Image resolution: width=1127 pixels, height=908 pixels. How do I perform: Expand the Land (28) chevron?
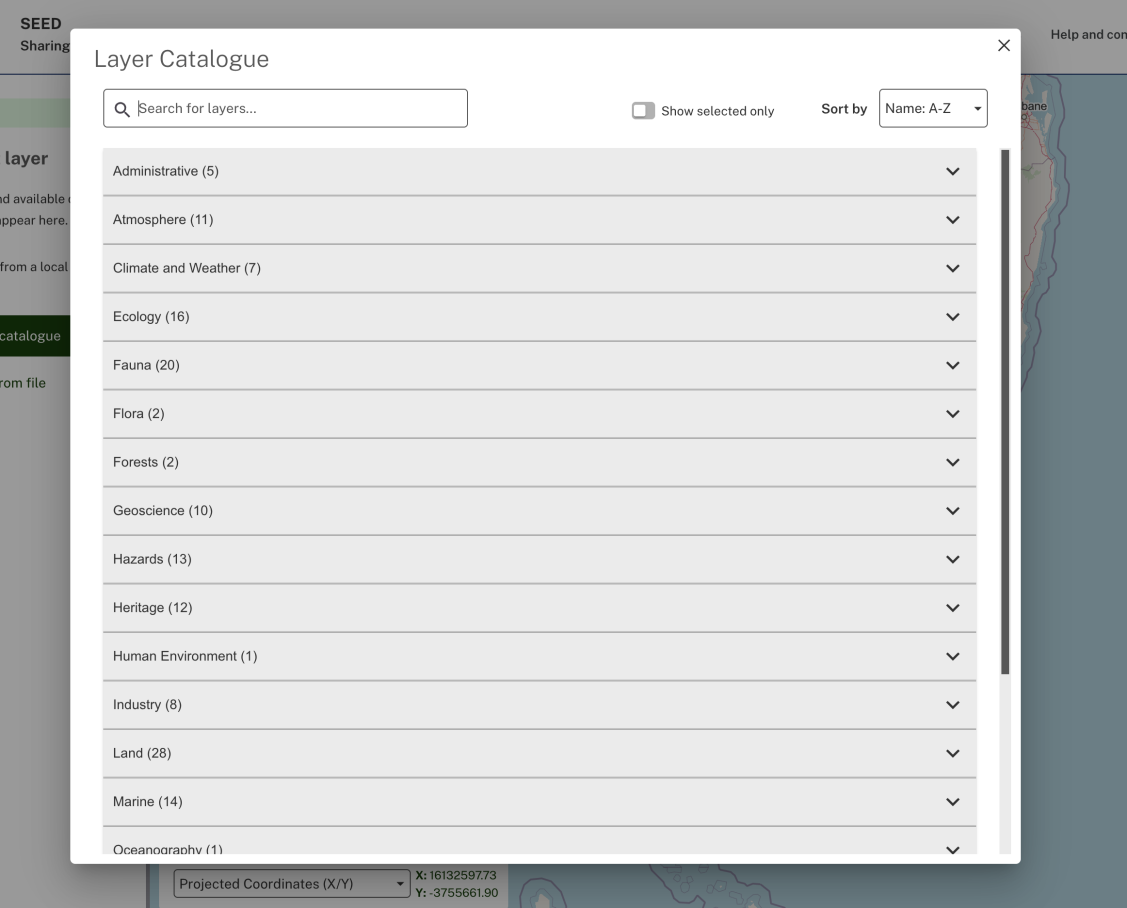(952, 753)
